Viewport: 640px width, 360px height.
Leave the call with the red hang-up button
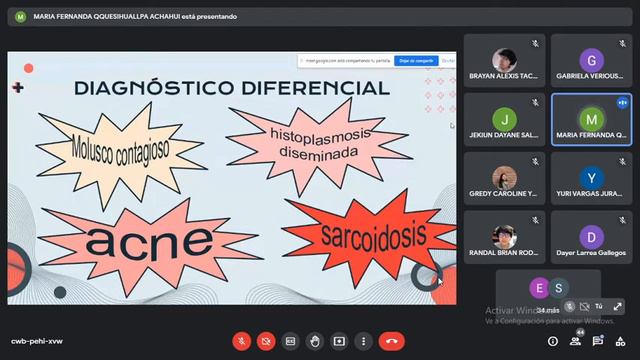pyautogui.click(x=392, y=341)
